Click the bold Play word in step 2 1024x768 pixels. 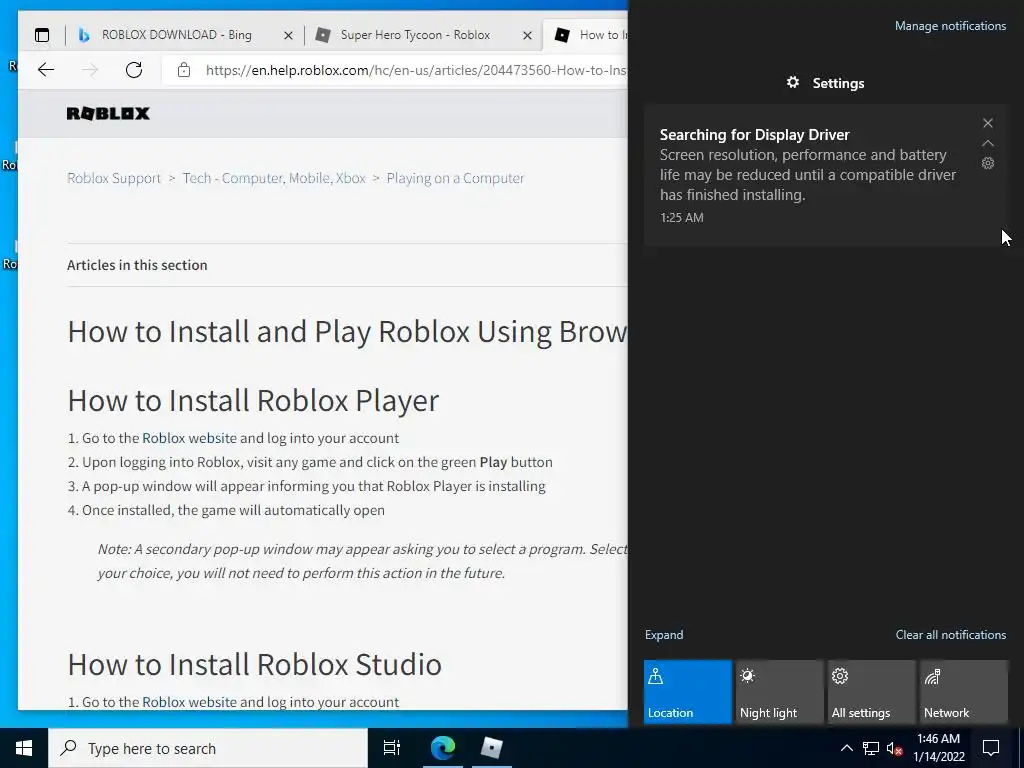[493, 462]
